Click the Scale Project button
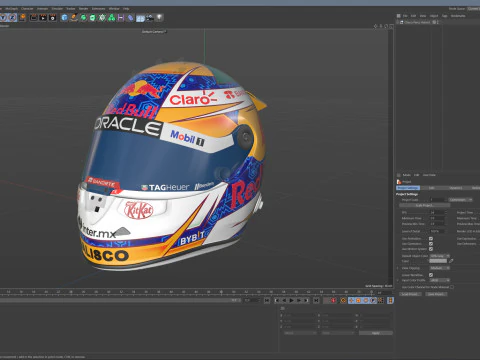 pyautogui.click(x=424, y=205)
